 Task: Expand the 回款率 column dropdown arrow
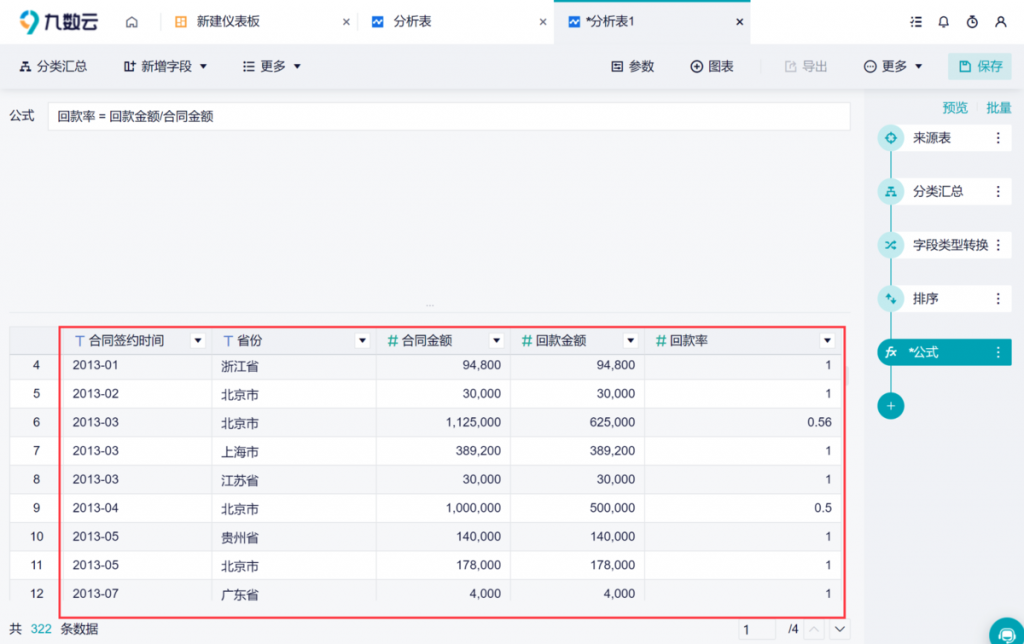[x=827, y=341]
